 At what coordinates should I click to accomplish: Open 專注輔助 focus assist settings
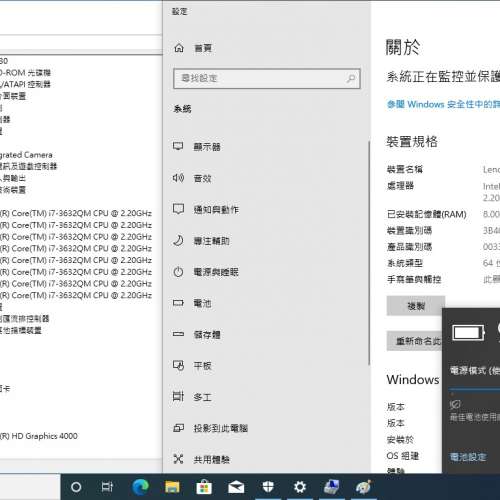point(201,241)
